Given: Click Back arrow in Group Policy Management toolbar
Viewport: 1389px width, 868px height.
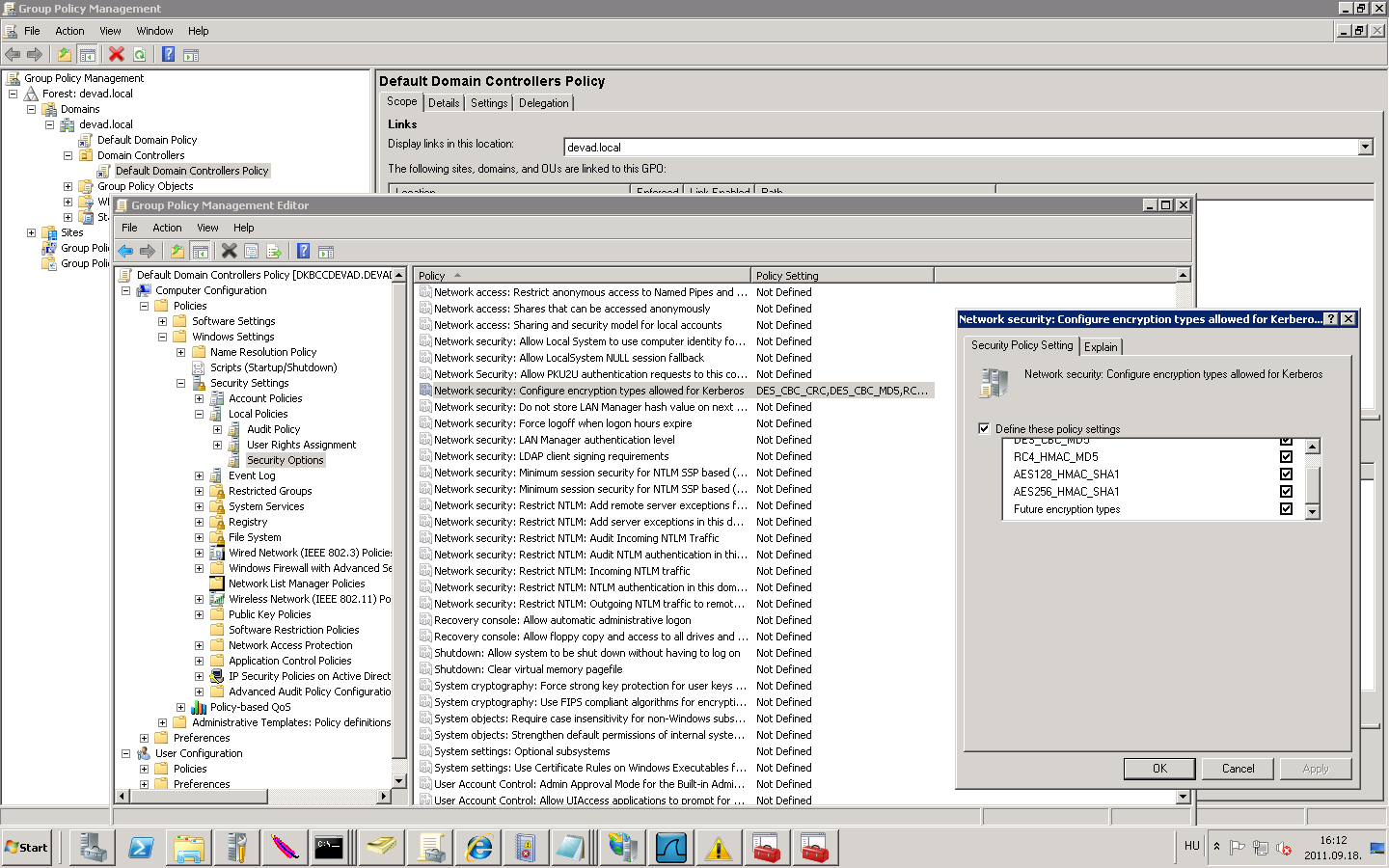Looking at the screenshot, I should pyautogui.click(x=13, y=55).
